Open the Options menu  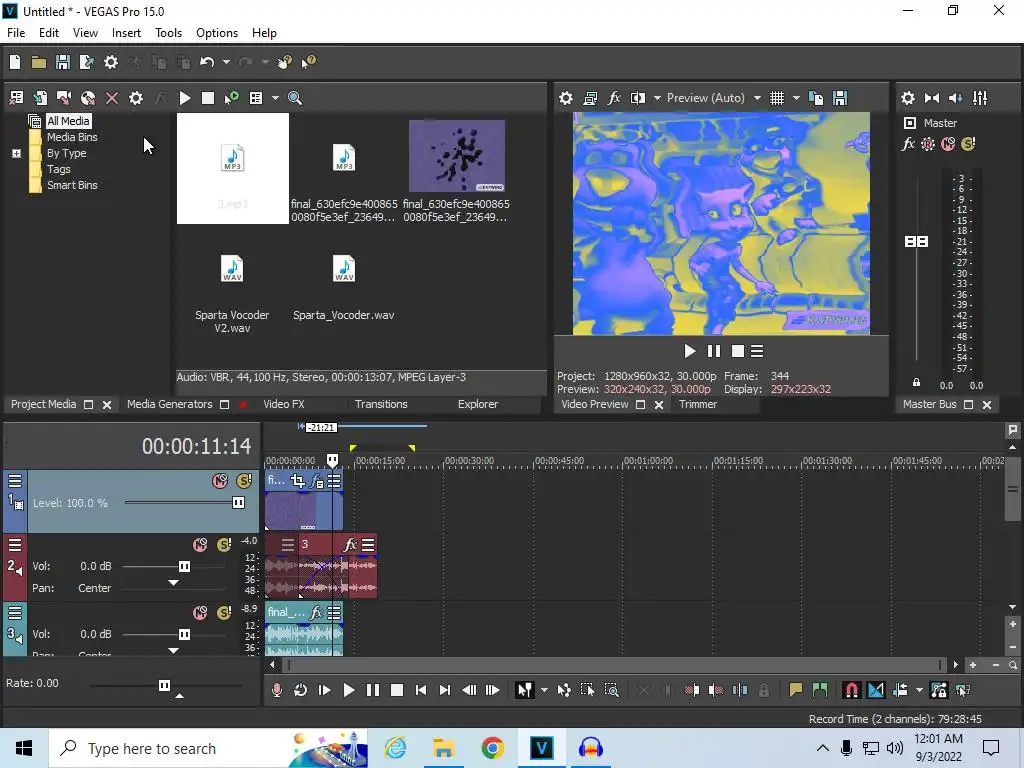click(x=217, y=33)
